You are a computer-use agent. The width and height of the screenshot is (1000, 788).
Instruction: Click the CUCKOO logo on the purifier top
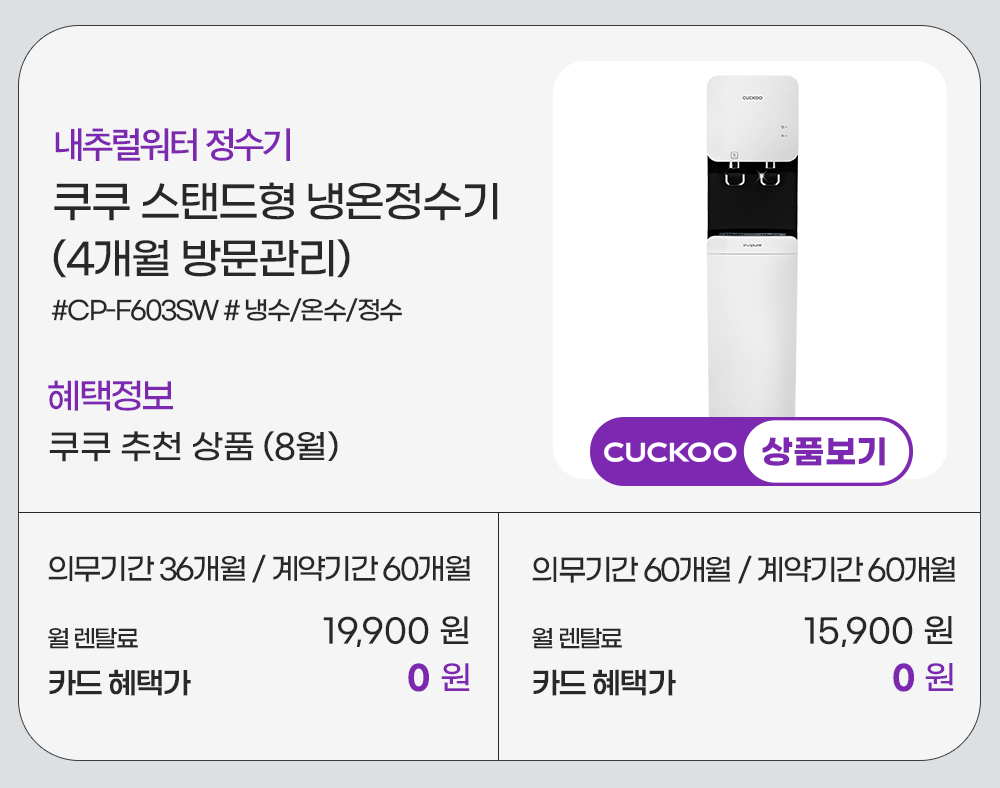point(753,98)
